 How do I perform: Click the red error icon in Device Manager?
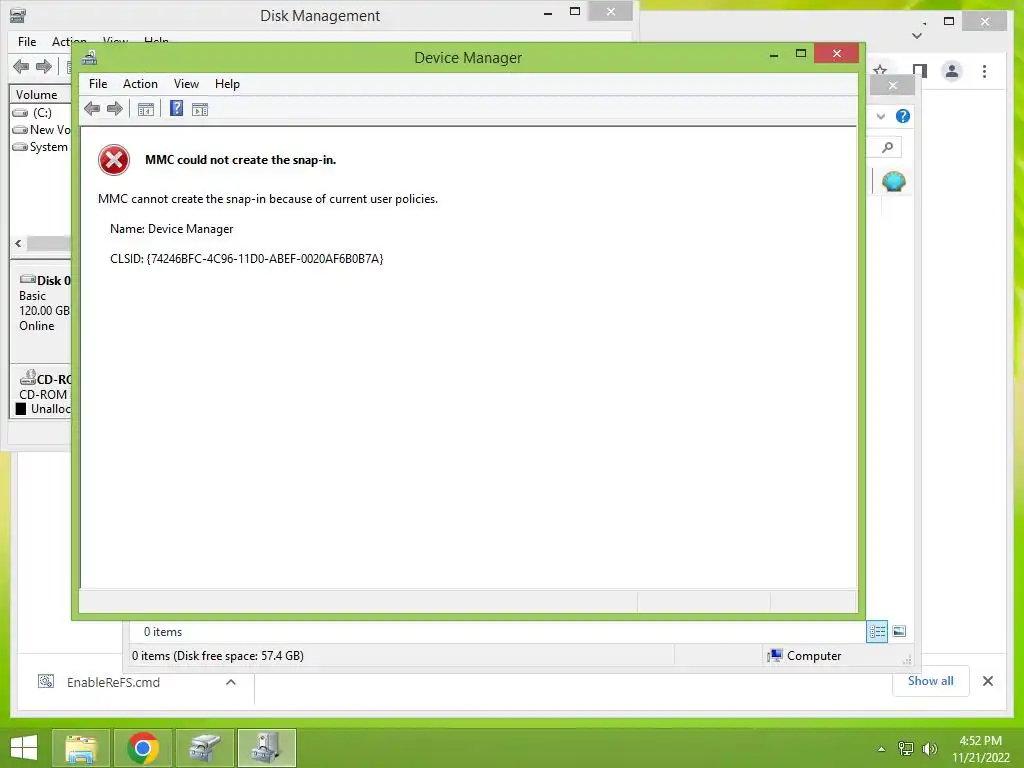tap(114, 160)
